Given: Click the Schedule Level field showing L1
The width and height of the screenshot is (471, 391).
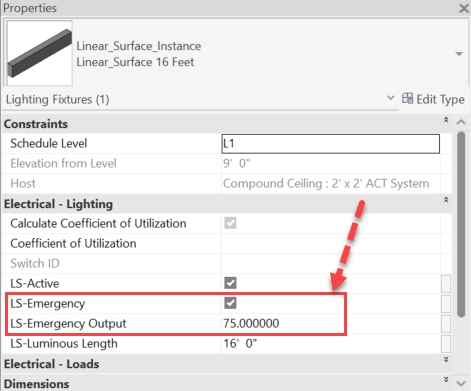Looking at the screenshot, I should 331,144.
